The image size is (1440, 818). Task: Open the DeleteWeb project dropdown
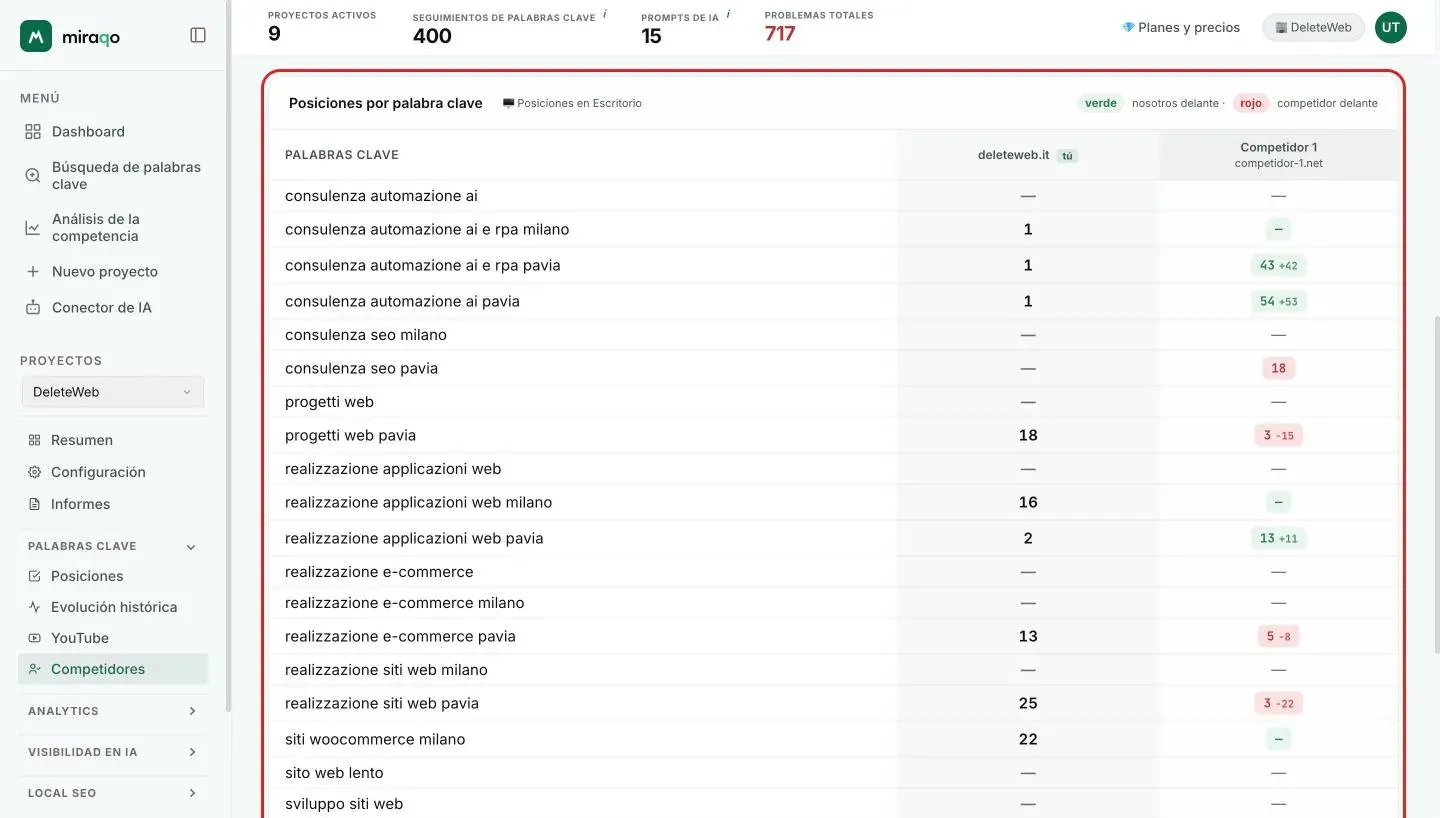tap(113, 392)
